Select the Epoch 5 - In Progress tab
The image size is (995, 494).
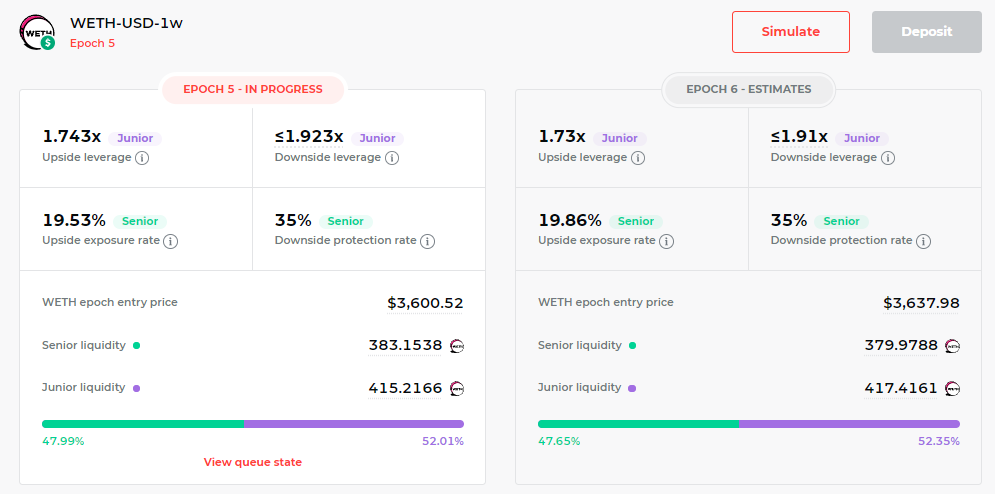[x=253, y=90]
